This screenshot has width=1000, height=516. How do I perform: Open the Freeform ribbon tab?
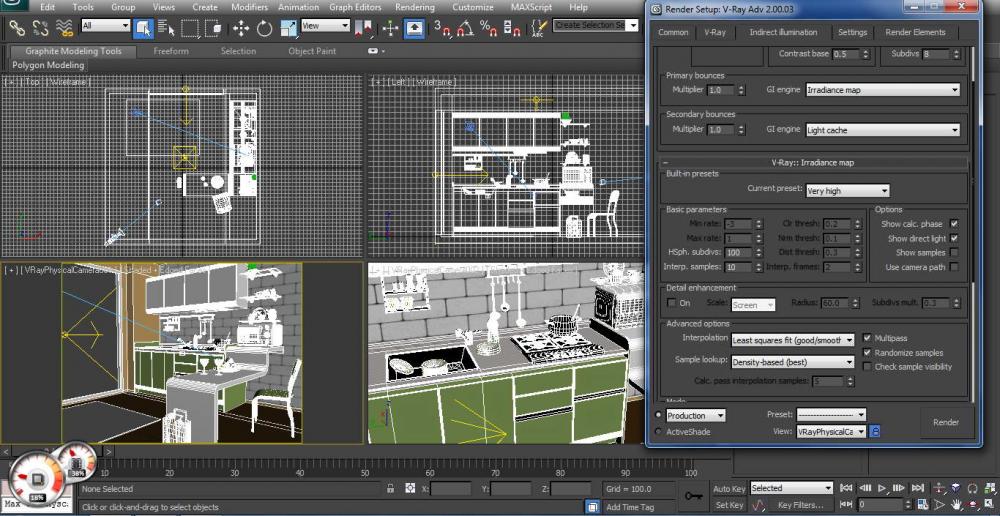click(171, 51)
